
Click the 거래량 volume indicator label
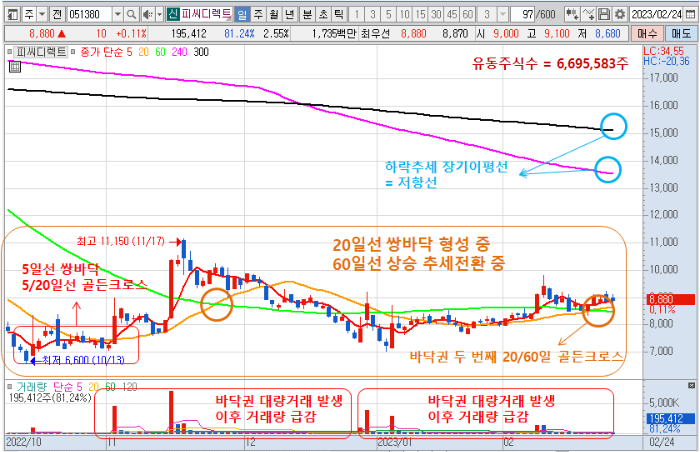33,386
